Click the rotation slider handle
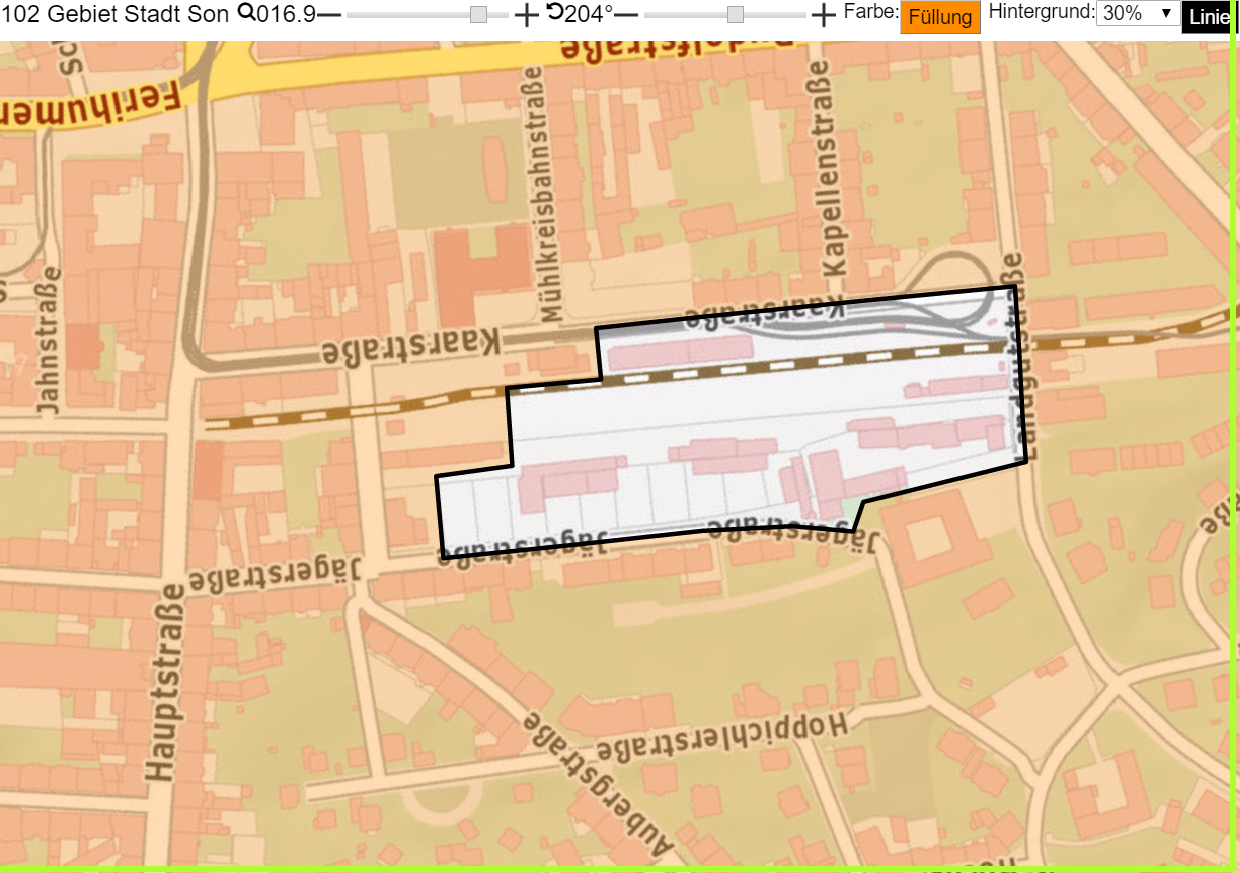The height and width of the screenshot is (873, 1240). tap(735, 14)
